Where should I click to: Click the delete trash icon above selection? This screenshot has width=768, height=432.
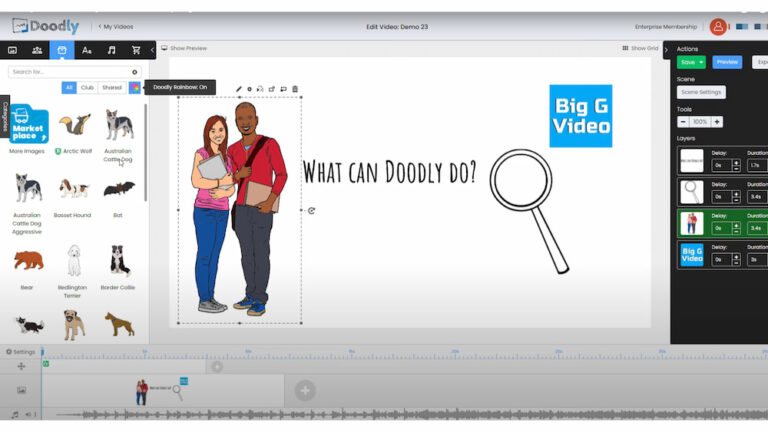click(295, 89)
